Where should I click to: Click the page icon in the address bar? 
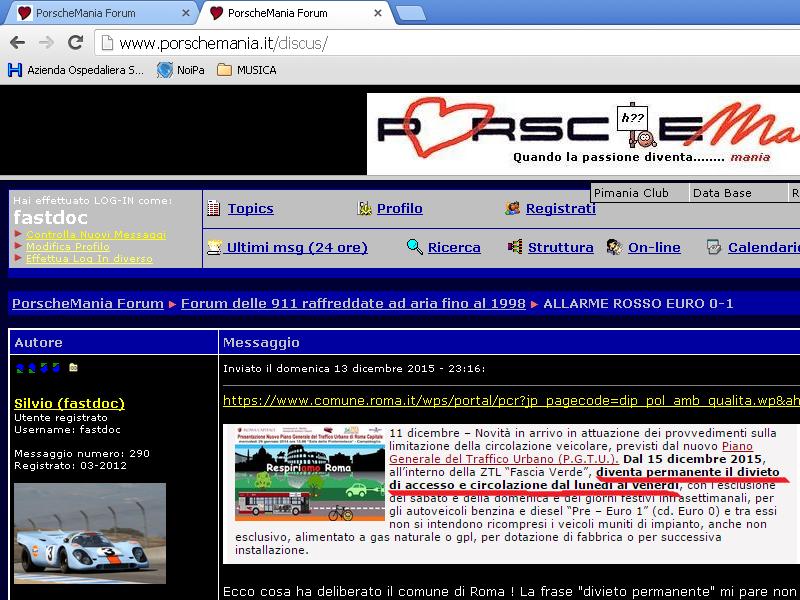107,43
